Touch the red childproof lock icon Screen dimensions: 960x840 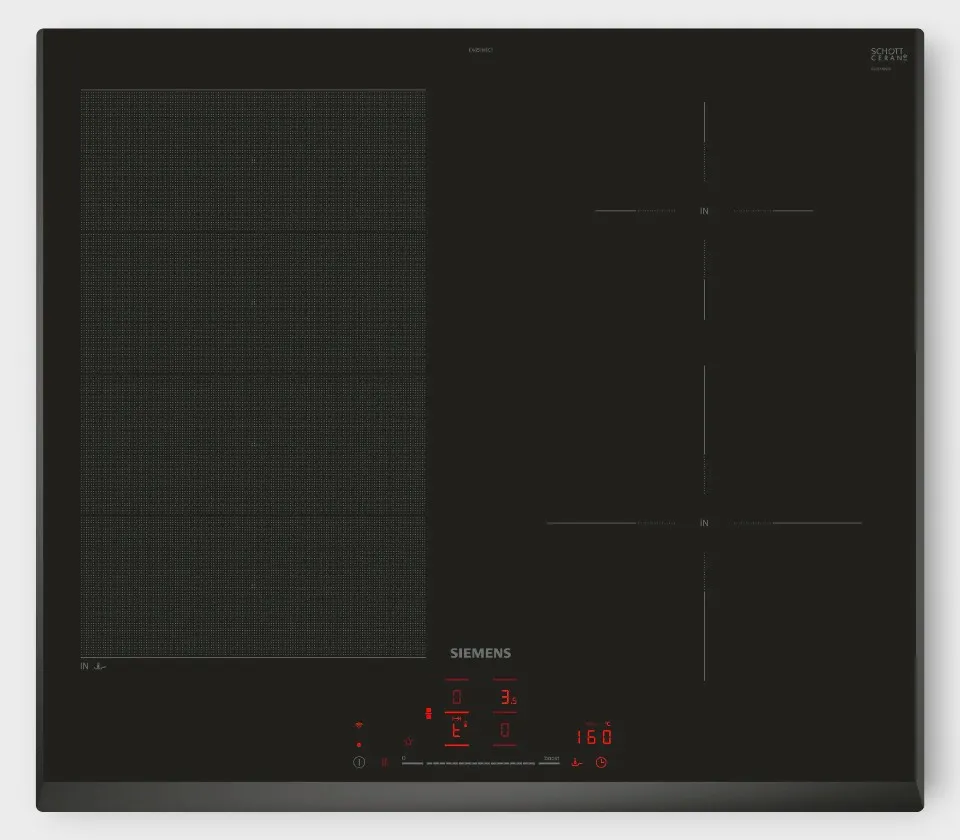[x=407, y=741]
